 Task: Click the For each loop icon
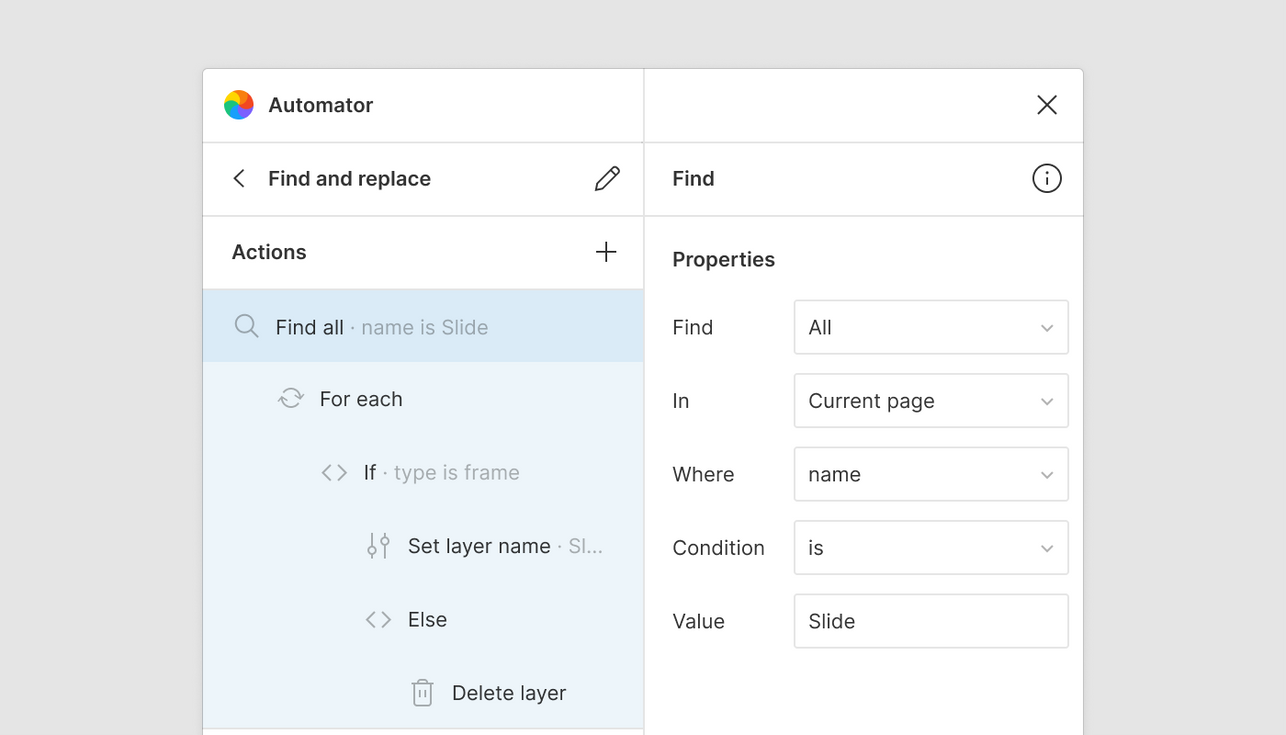point(291,399)
